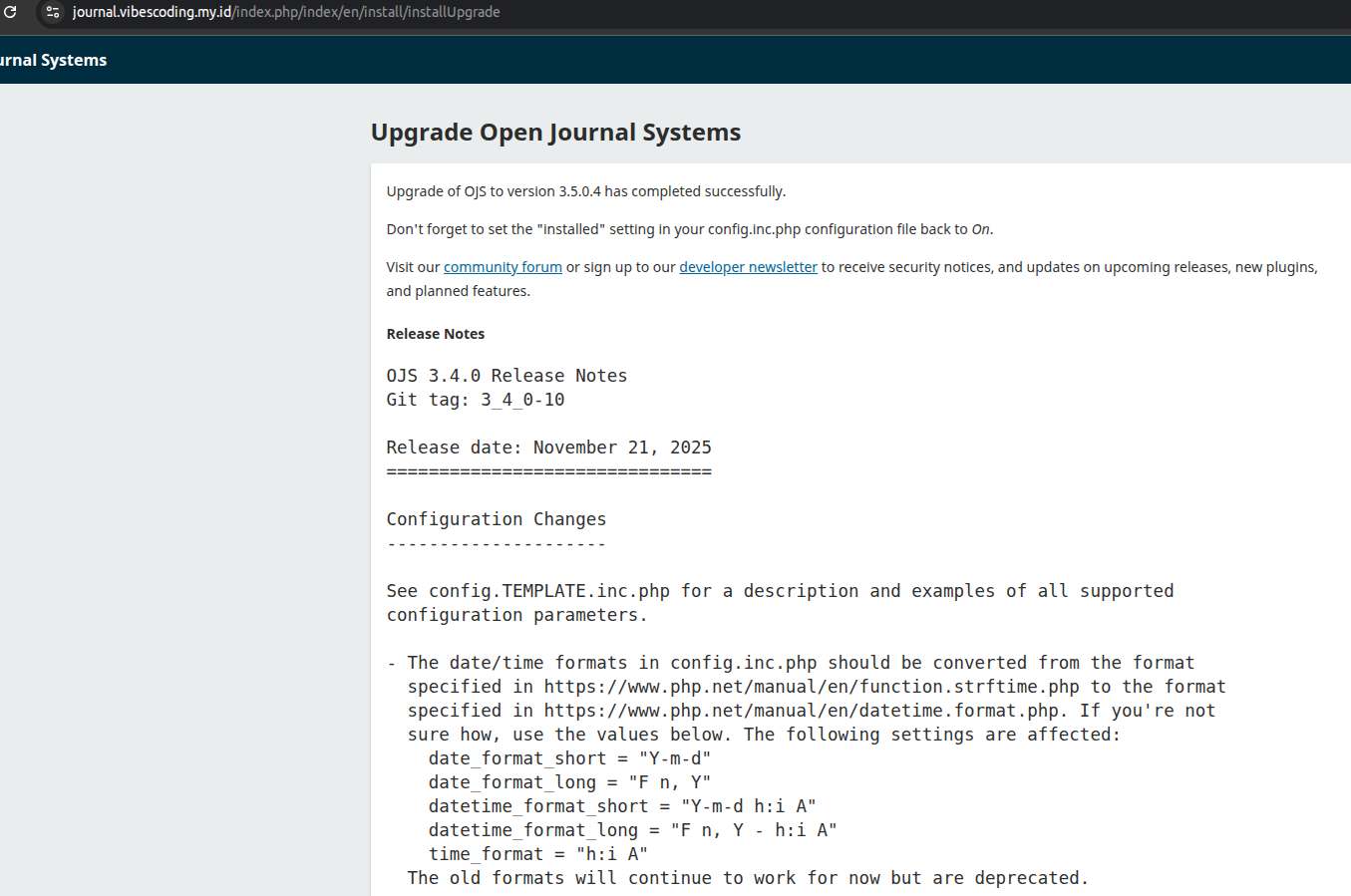Viewport: 1351px width, 896px height.
Task: Open the community forum link
Action: pyautogui.click(x=503, y=267)
